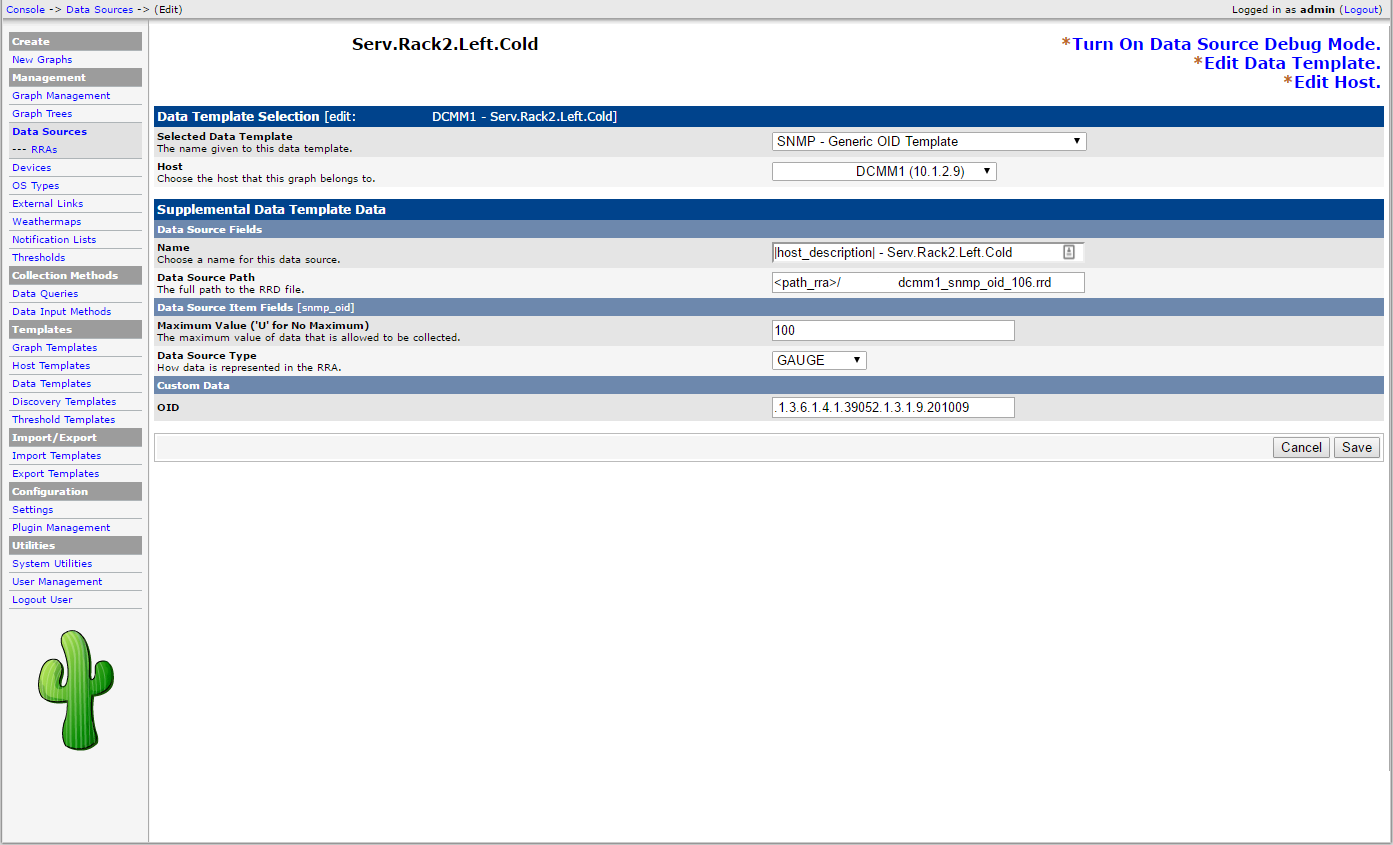This screenshot has height=845, width=1393.
Task: Click the Templates section header
Action: pyautogui.click(x=75, y=329)
